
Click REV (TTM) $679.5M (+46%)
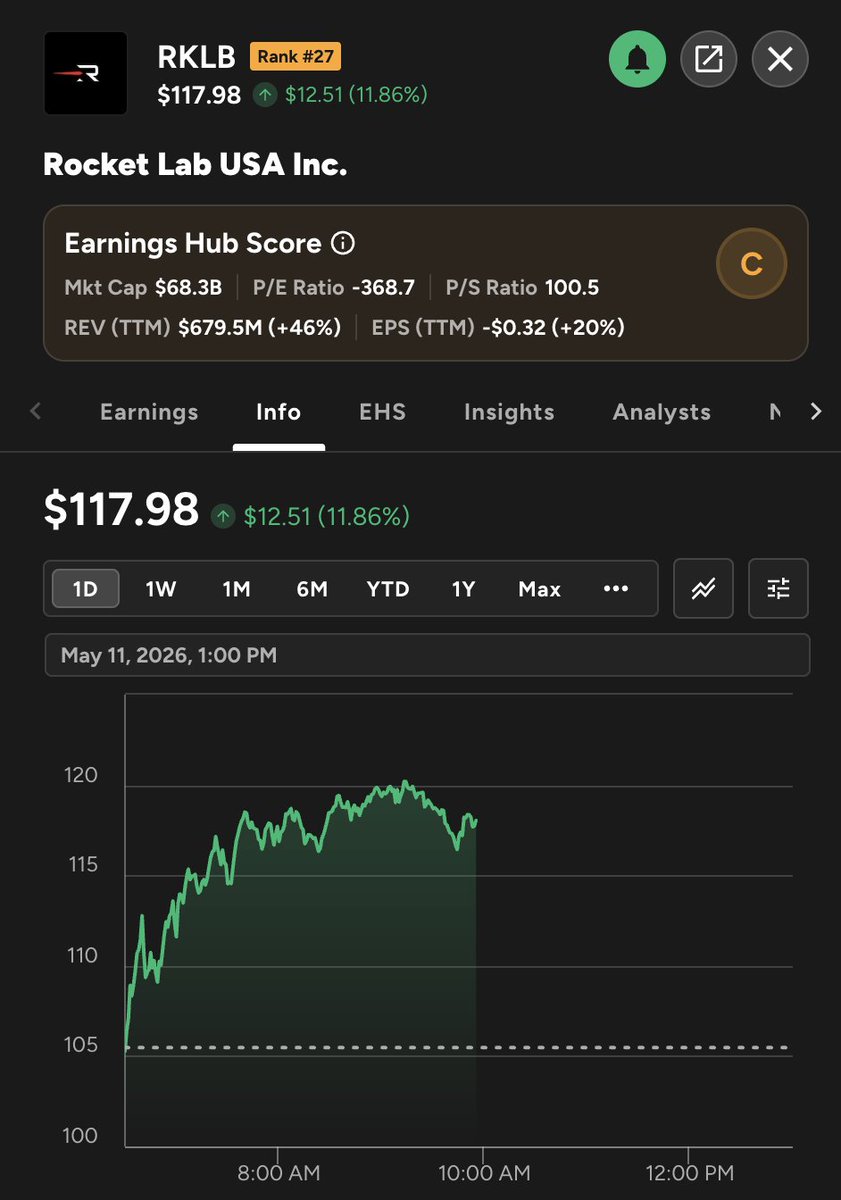click(x=203, y=327)
